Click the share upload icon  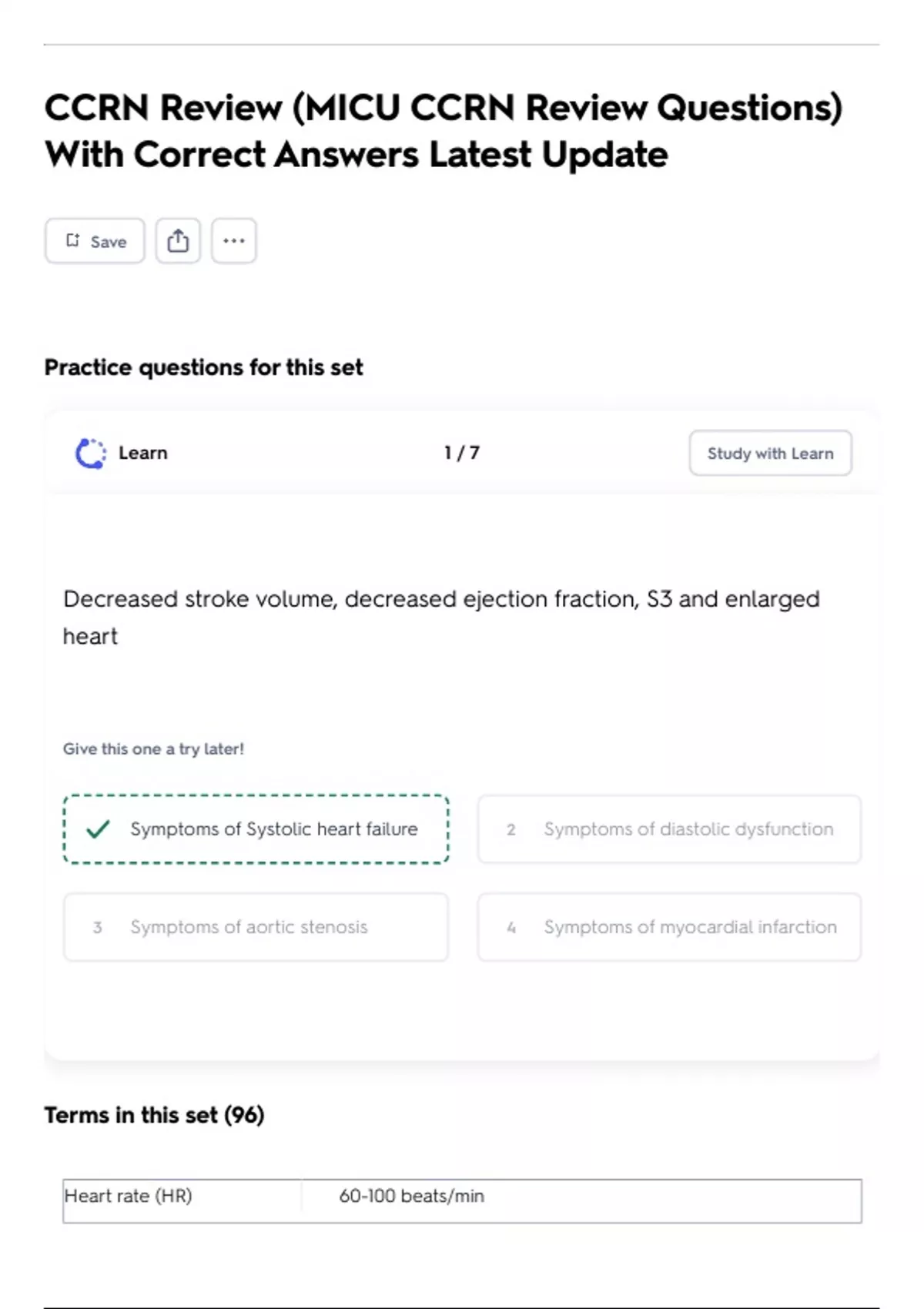178,241
